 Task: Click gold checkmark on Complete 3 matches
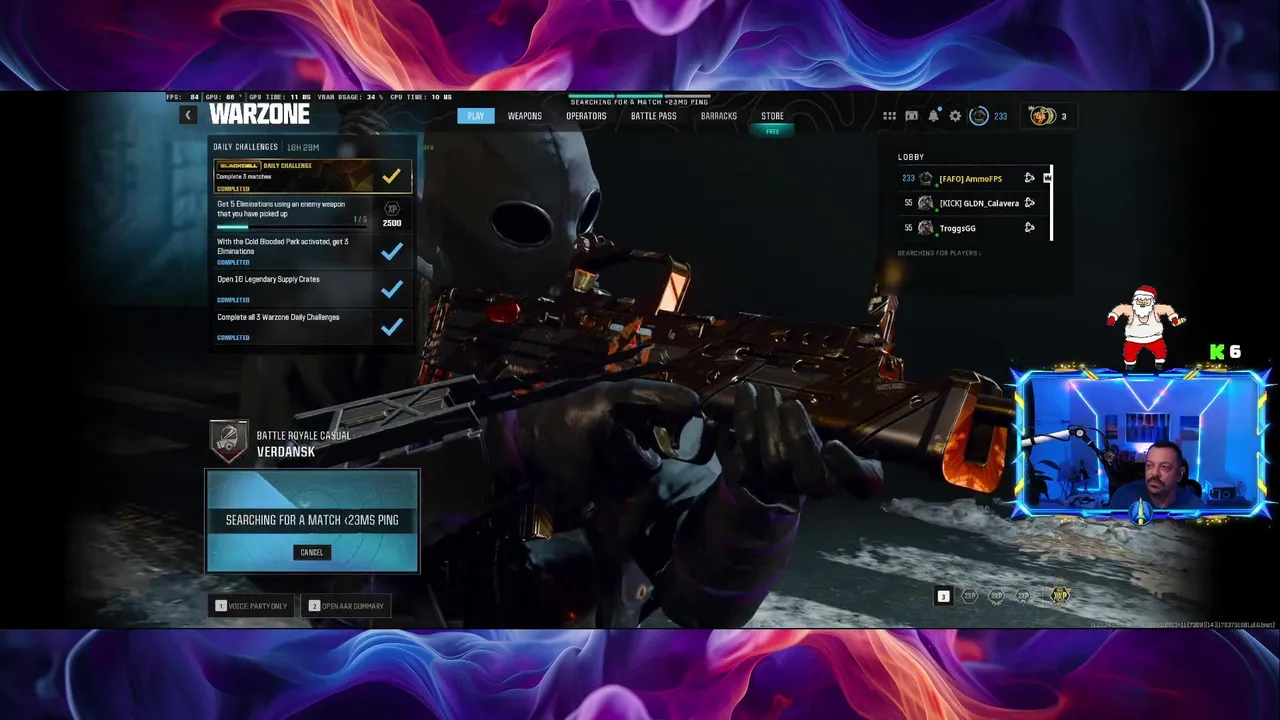coord(391,177)
